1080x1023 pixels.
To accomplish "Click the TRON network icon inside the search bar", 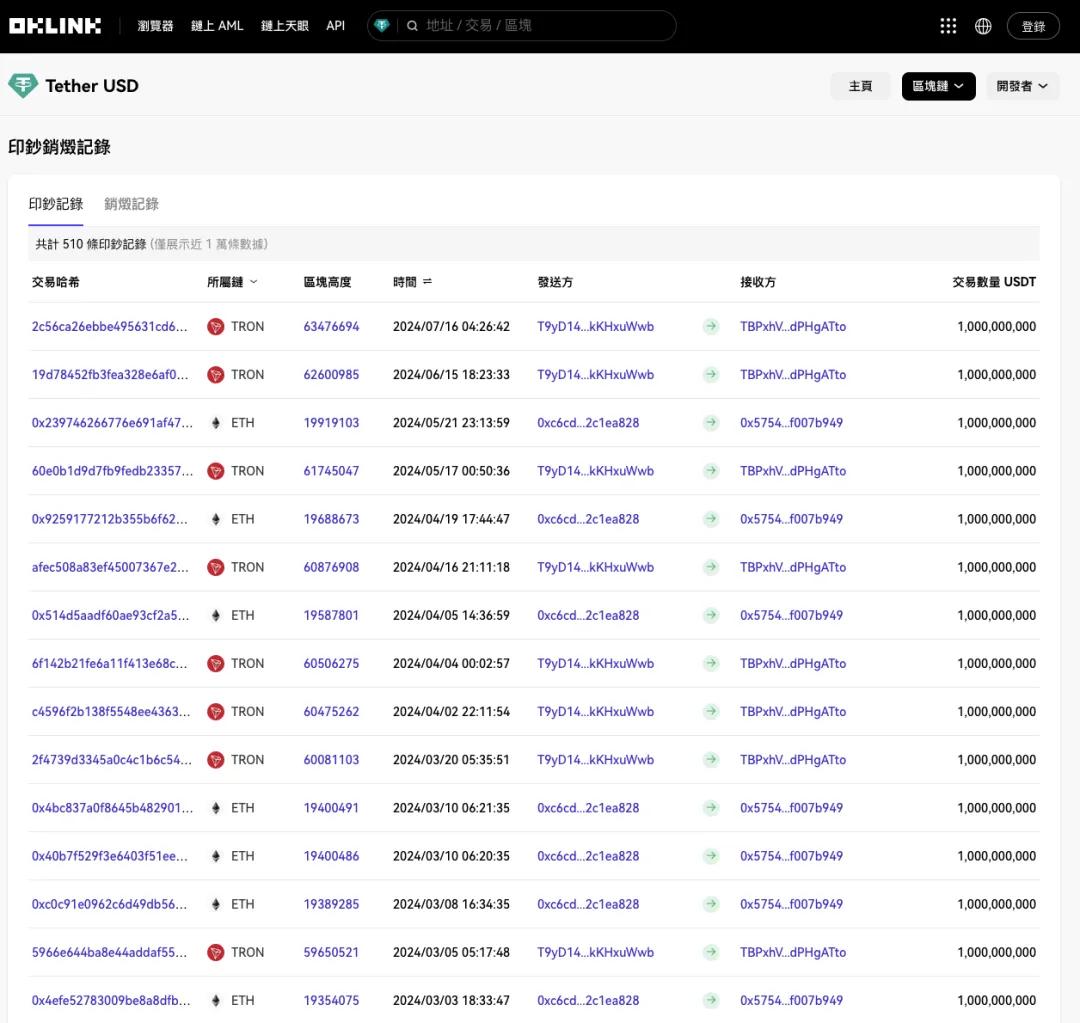I will (381, 25).
